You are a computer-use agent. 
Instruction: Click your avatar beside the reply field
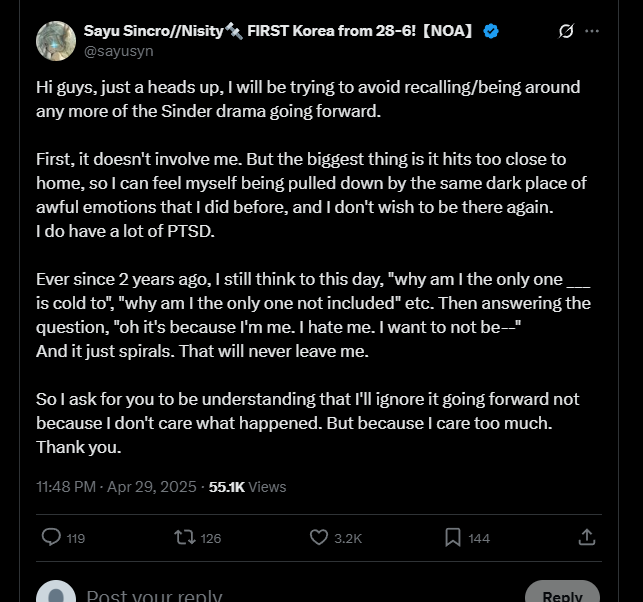pos(56,594)
